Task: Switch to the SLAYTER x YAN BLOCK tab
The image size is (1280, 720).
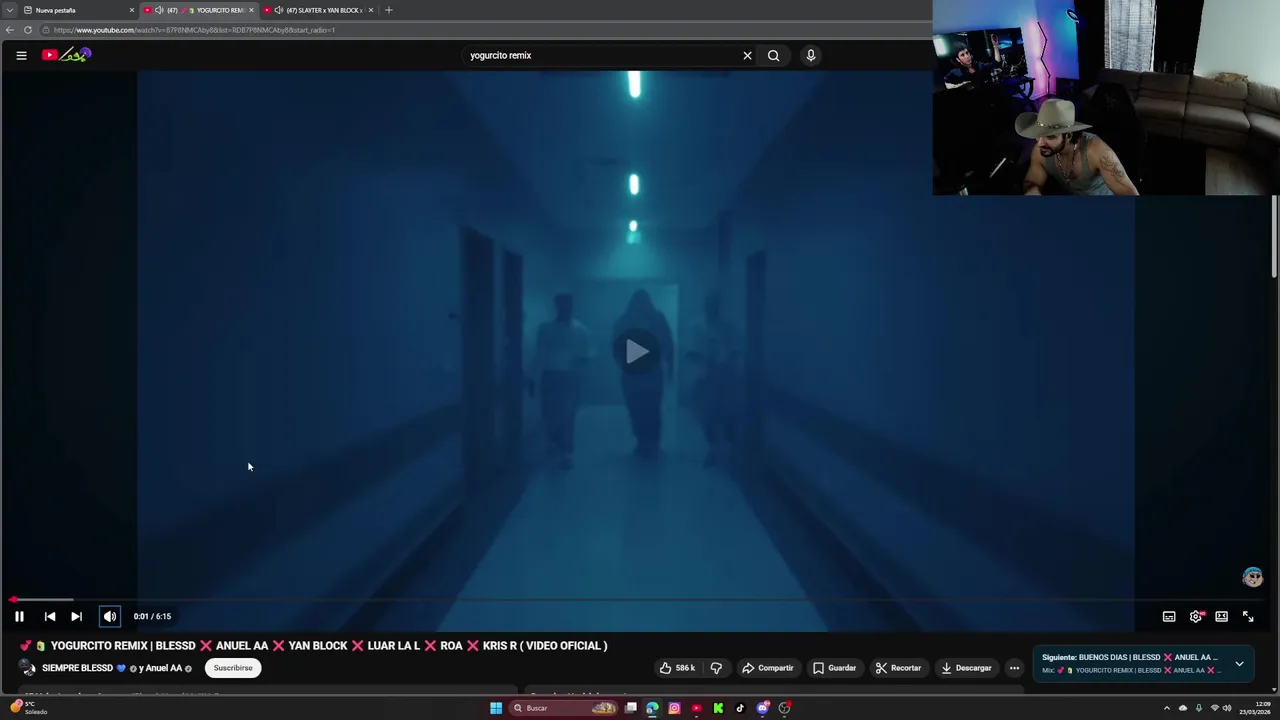Action: click(318, 10)
